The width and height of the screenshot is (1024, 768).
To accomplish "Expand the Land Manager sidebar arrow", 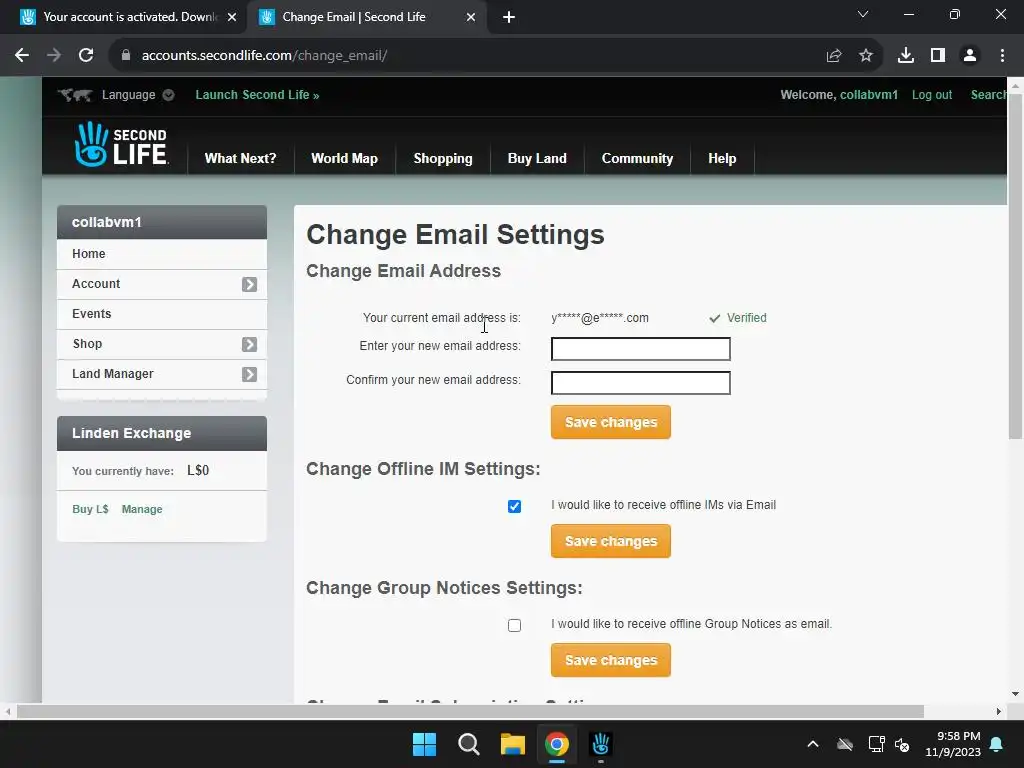I will click(249, 374).
